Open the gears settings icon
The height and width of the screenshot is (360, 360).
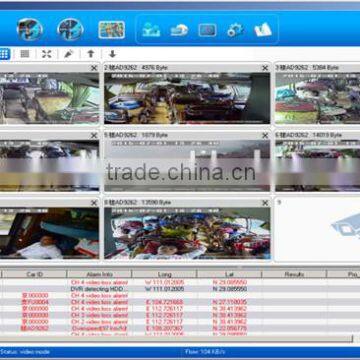point(235,30)
